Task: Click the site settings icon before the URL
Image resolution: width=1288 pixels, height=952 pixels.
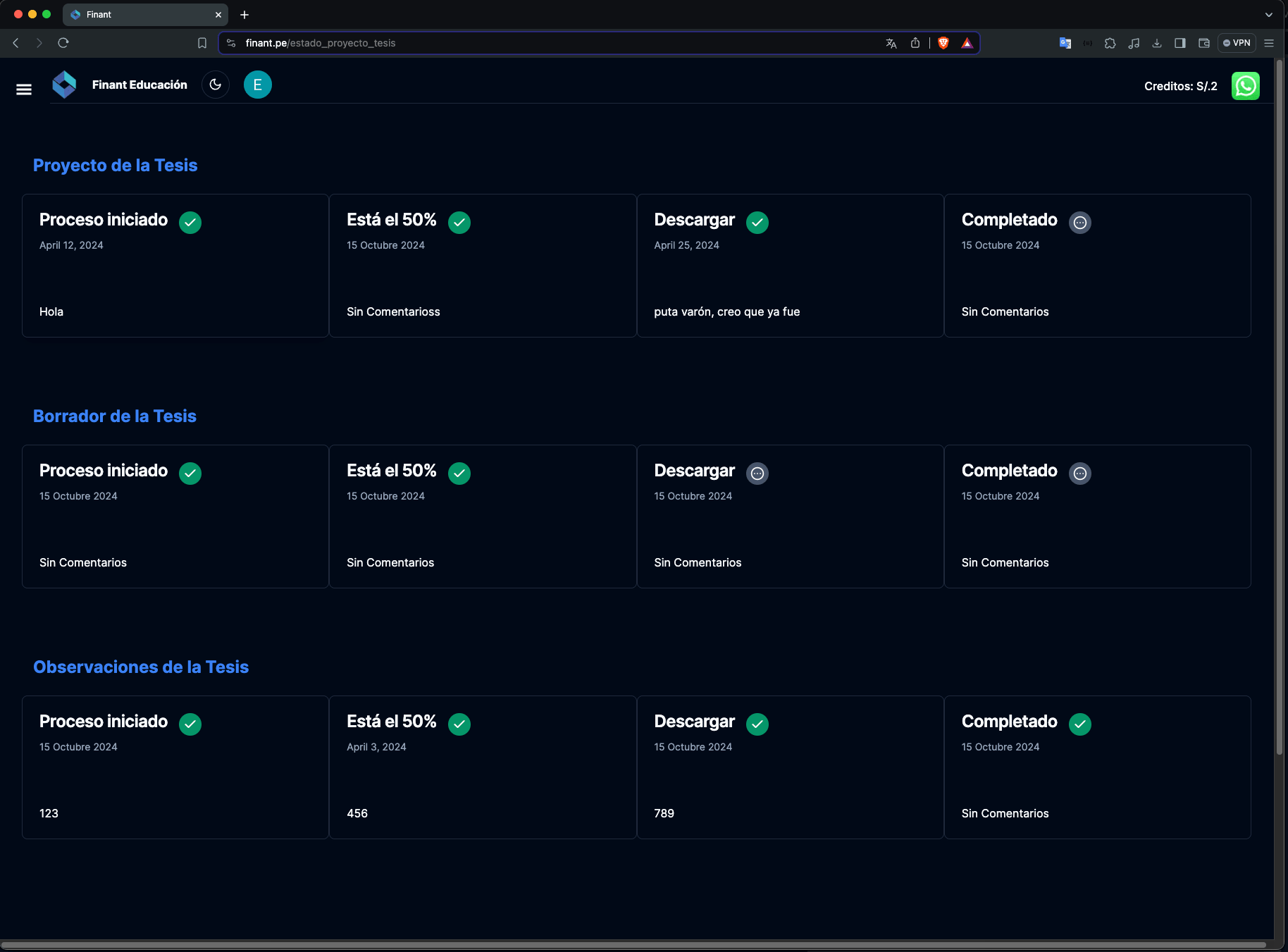Action: 230,43
